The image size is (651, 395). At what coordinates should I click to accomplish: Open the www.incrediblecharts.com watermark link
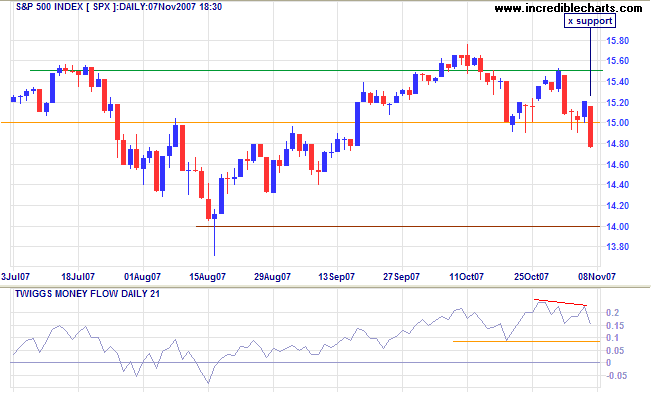pyautogui.click(x=568, y=7)
